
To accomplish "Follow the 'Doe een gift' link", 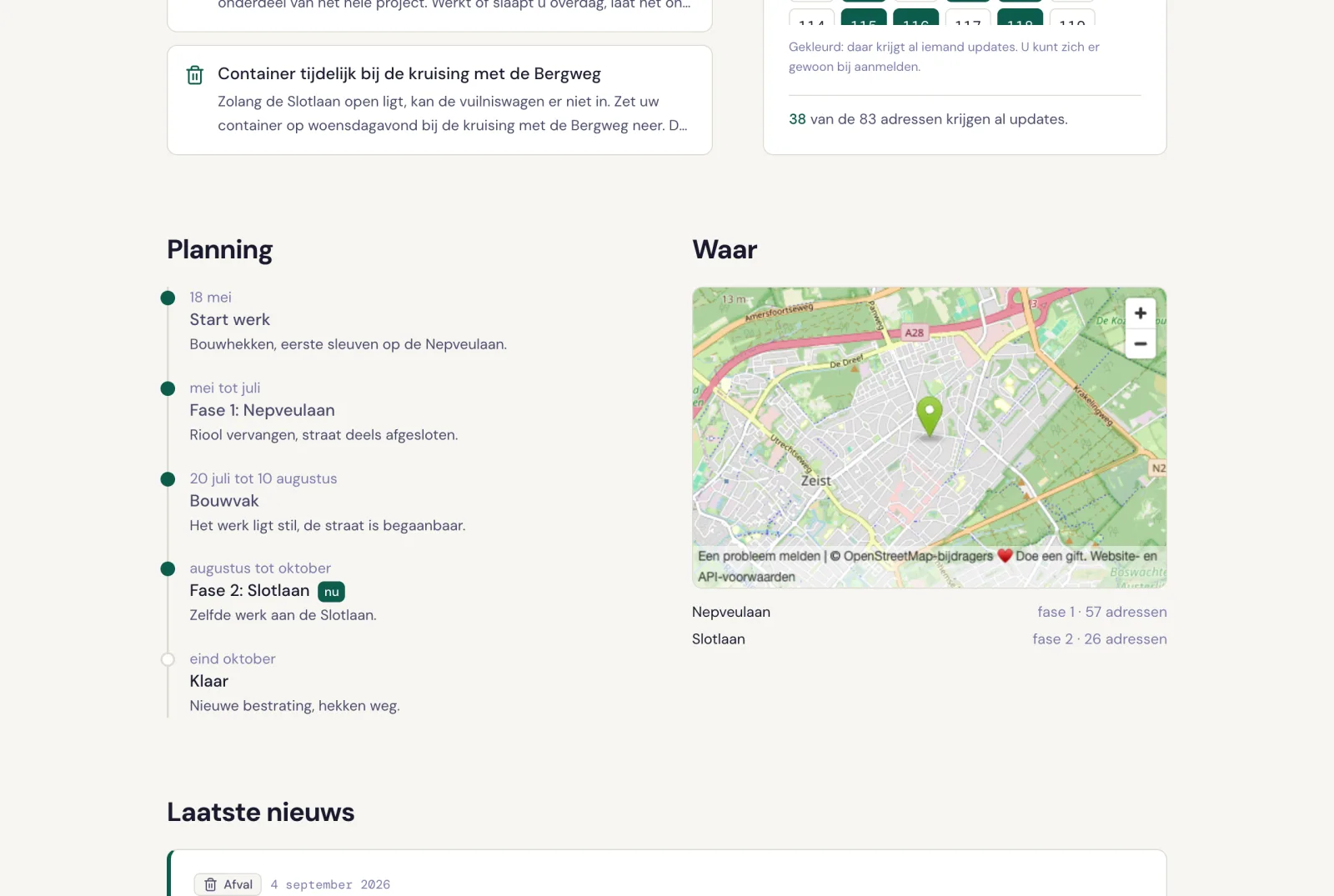I will point(1050,556).
